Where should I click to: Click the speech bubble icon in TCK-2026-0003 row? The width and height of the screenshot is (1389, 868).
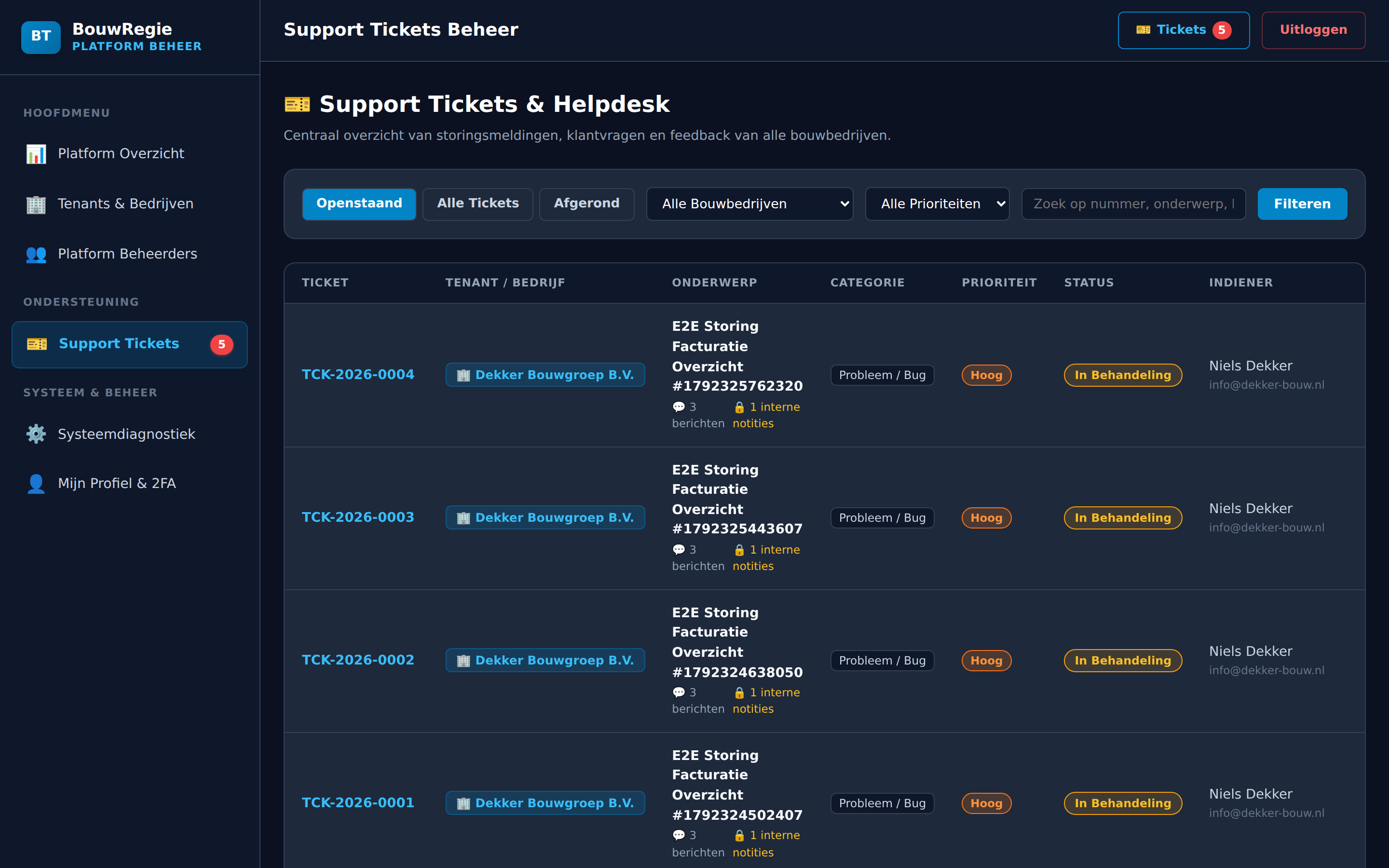pyautogui.click(x=679, y=550)
